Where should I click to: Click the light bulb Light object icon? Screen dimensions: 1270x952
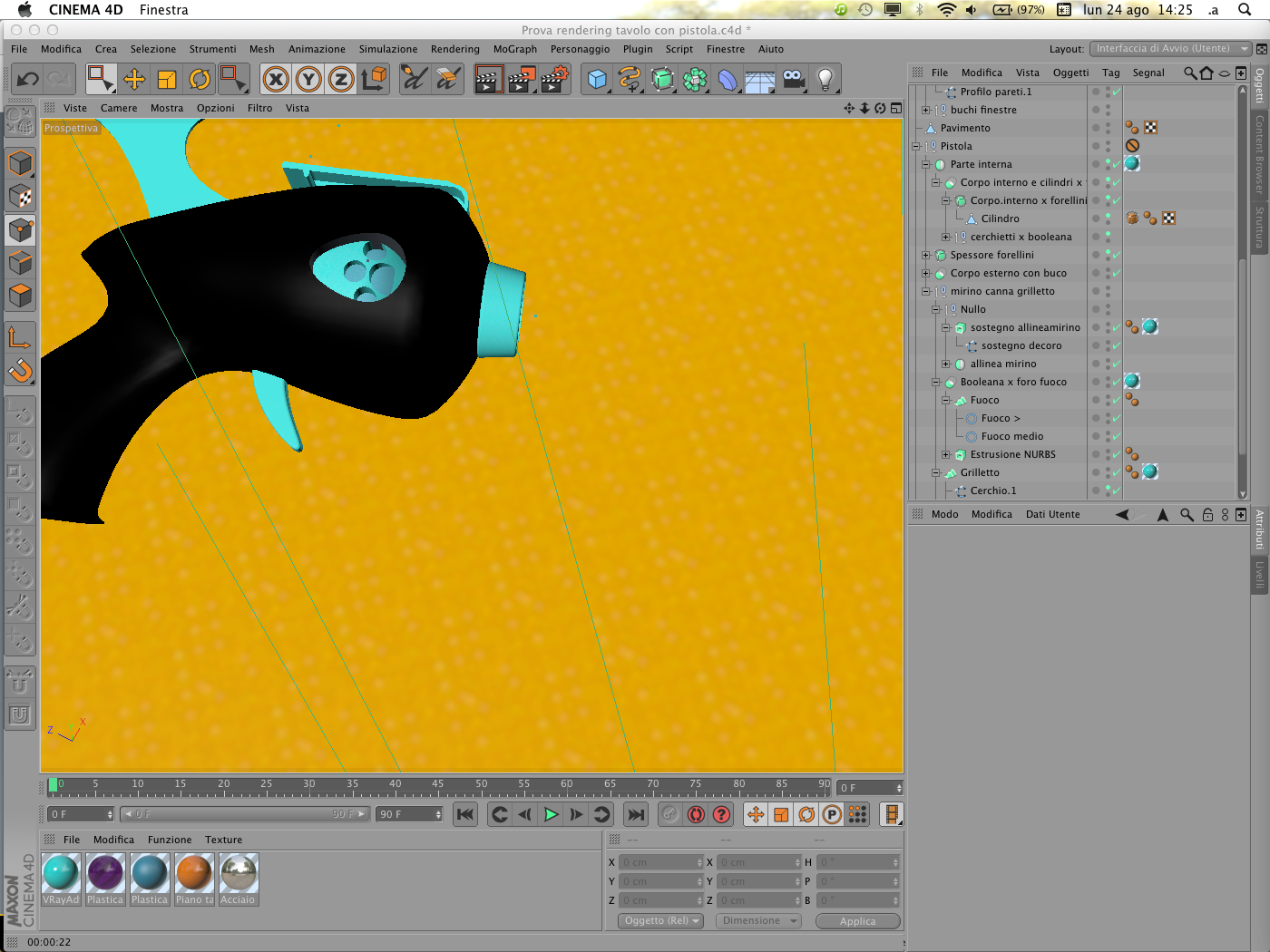point(825,80)
